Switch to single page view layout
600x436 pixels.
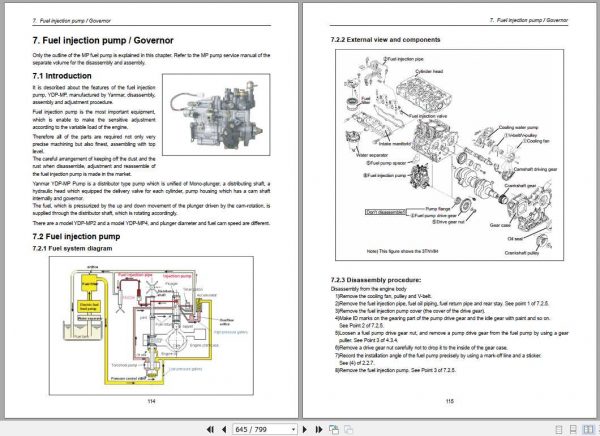point(559,429)
